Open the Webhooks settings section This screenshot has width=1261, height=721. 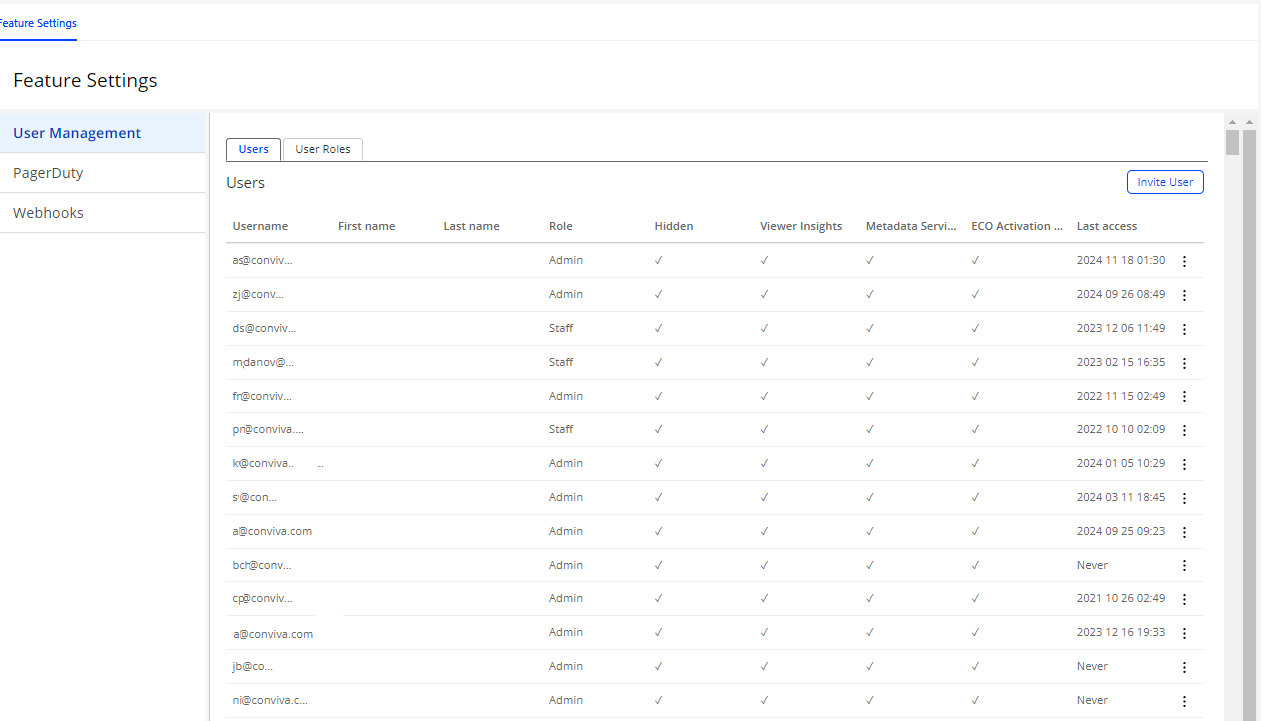click(x=48, y=213)
